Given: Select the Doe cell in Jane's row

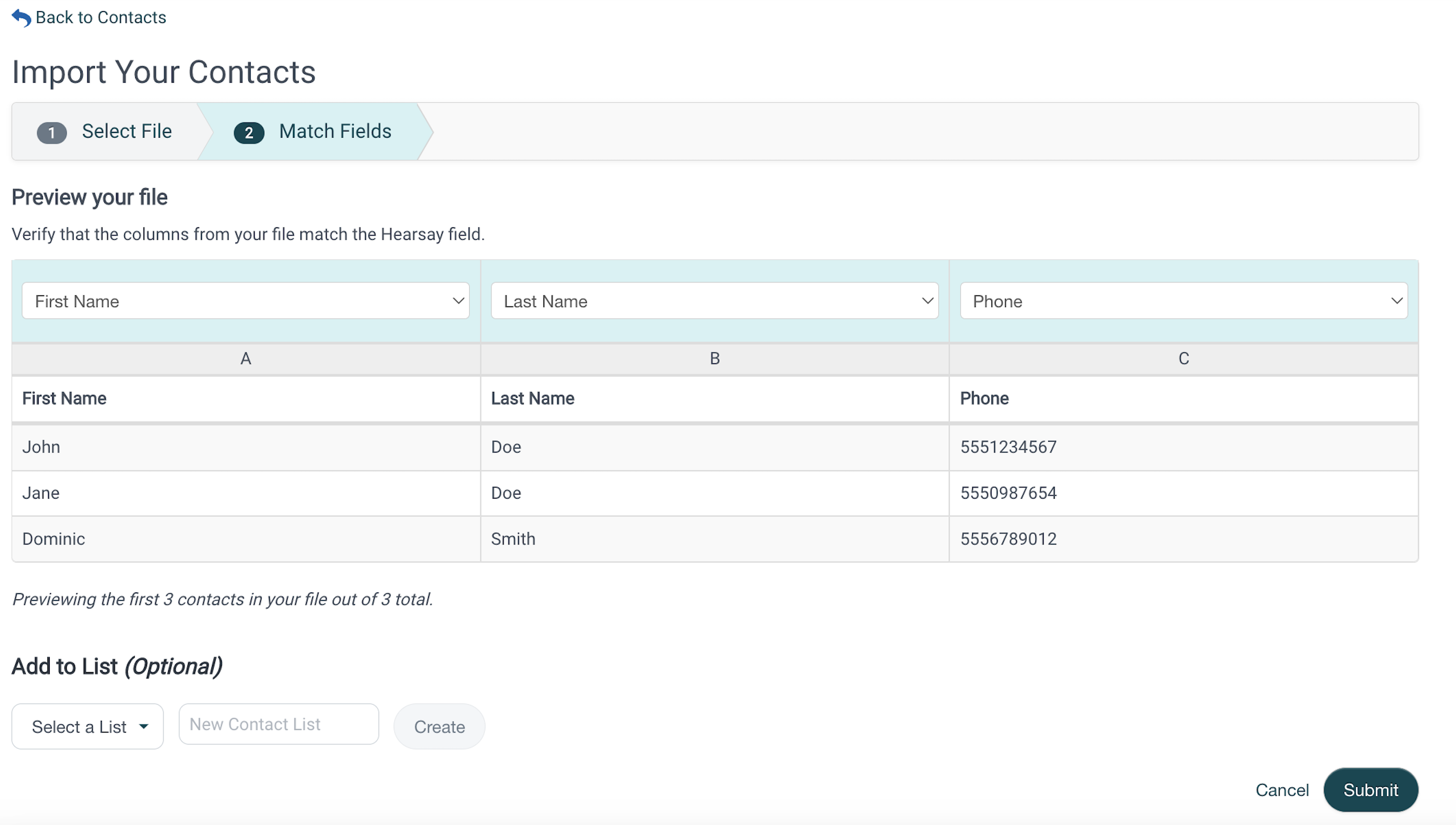Looking at the screenshot, I should tap(715, 493).
